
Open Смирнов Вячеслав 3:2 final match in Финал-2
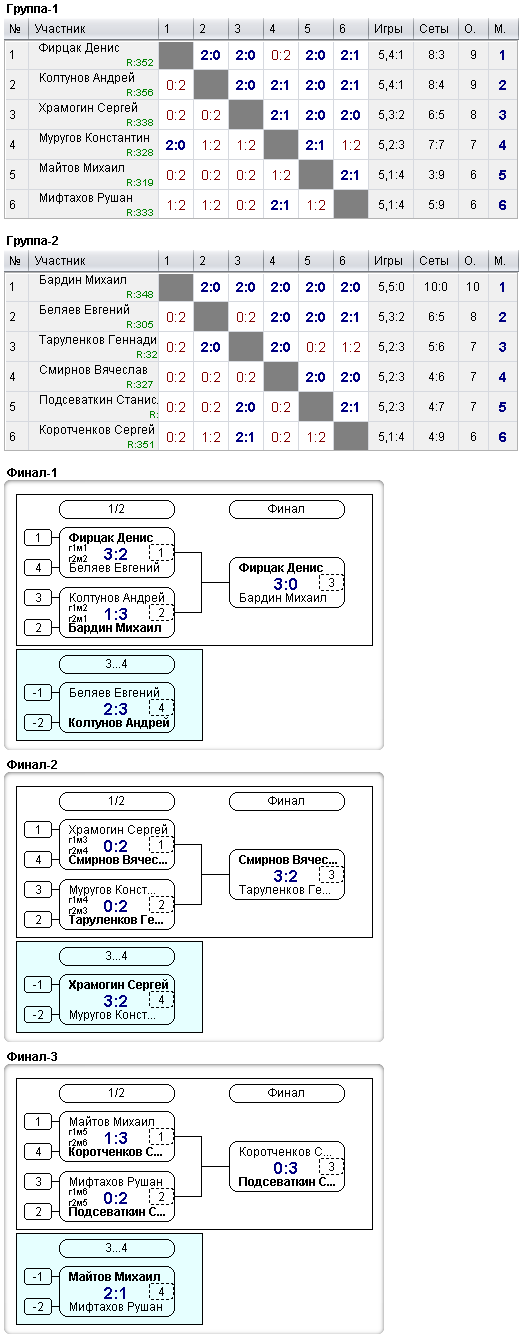coord(286,875)
